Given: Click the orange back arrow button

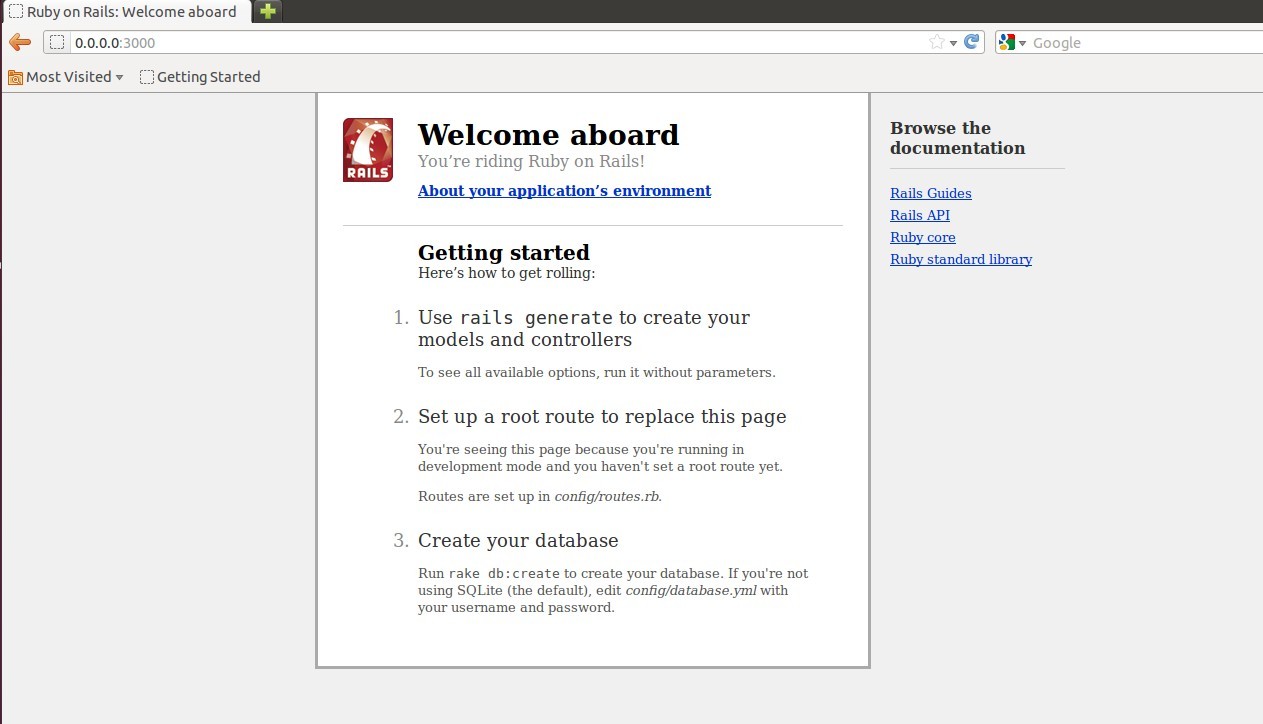Looking at the screenshot, I should point(19,42).
